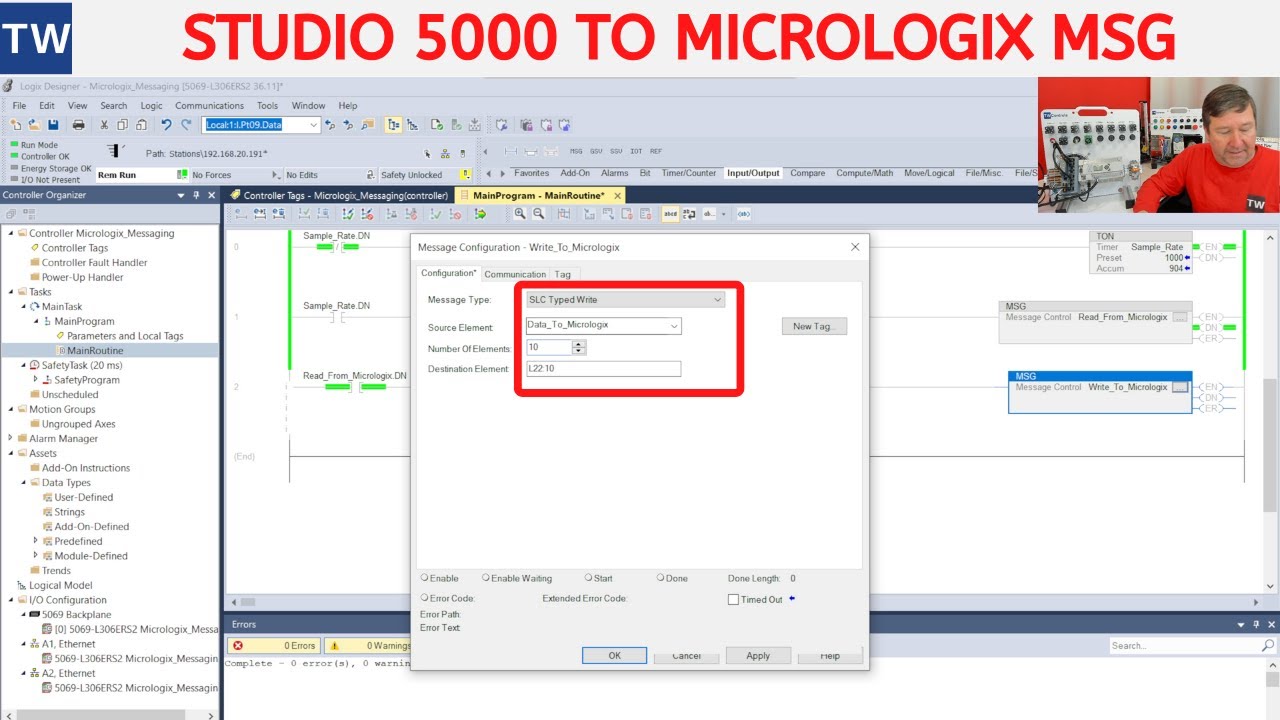Pin the Controller Organizer panel
The height and width of the screenshot is (720, 1280).
coord(196,195)
